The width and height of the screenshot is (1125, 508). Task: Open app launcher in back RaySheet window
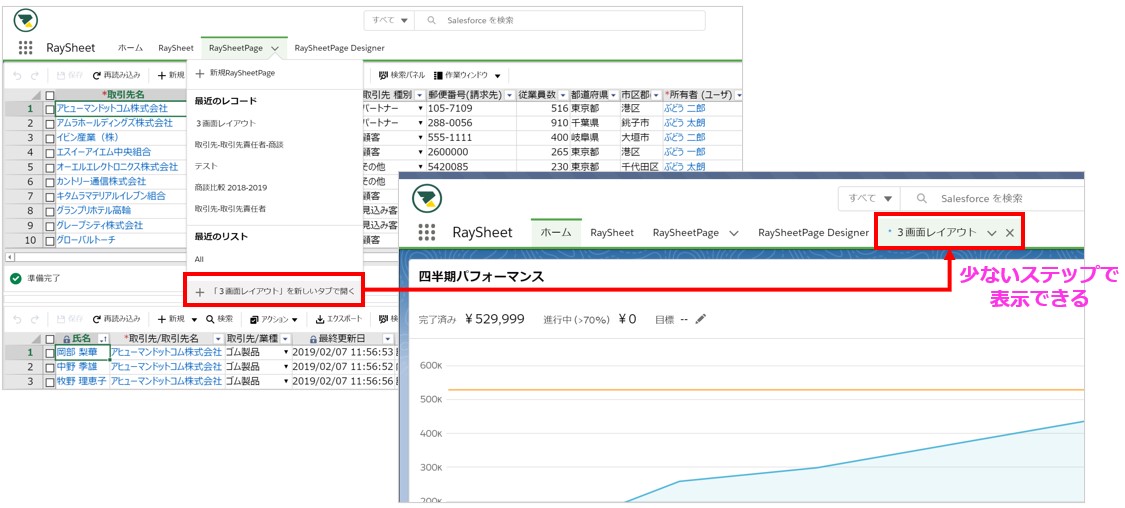25,48
